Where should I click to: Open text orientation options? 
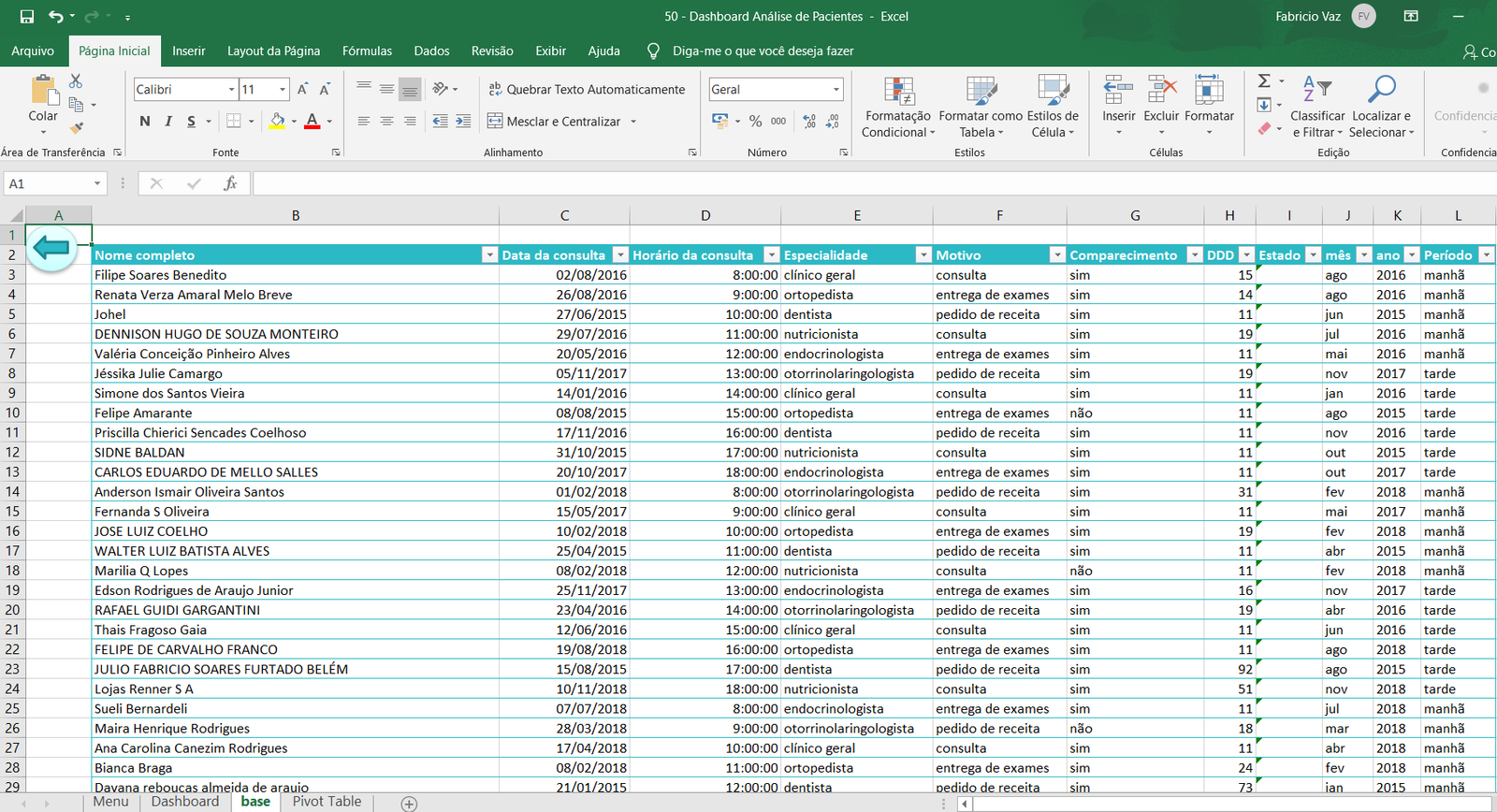[444, 89]
